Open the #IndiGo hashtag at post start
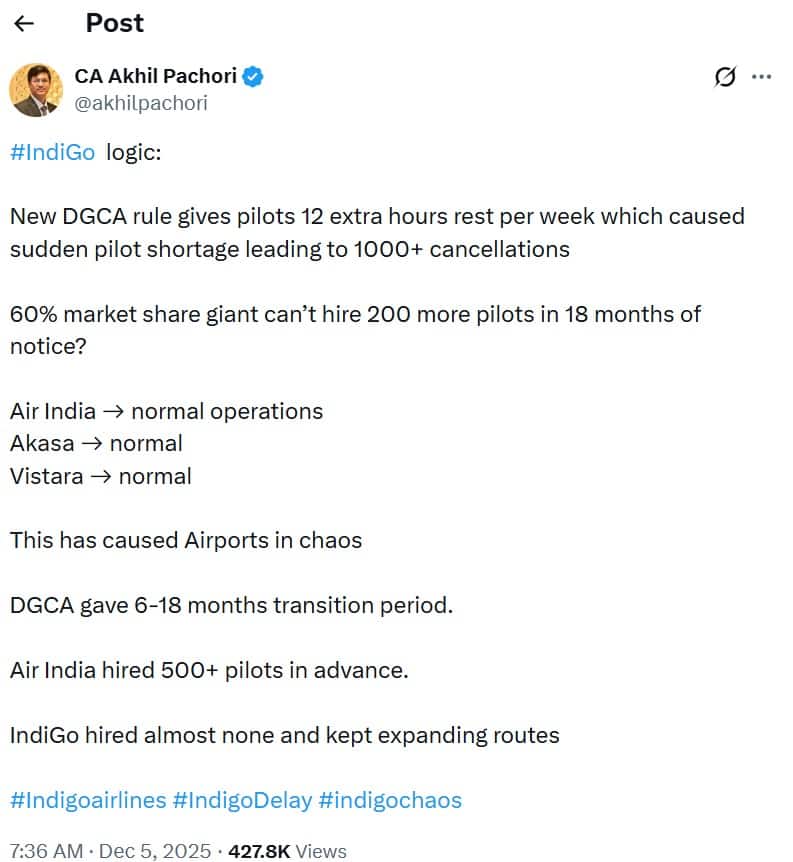The image size is (793, 862). 52,152
